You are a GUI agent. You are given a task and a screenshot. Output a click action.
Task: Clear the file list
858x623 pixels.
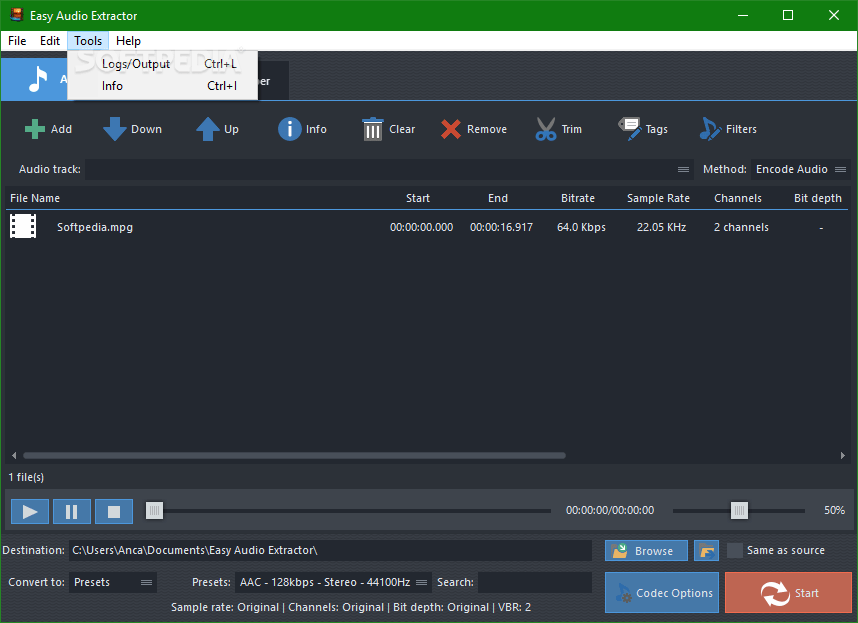[388, 128]
